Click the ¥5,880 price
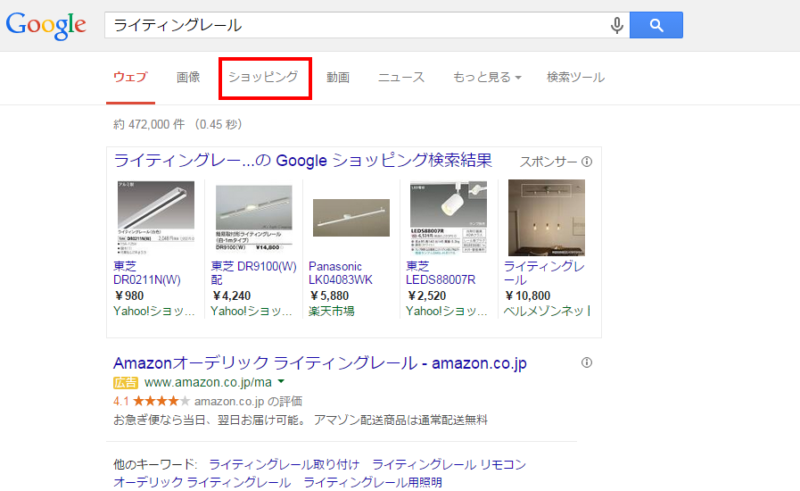800x491 pixels. (330, 296)
